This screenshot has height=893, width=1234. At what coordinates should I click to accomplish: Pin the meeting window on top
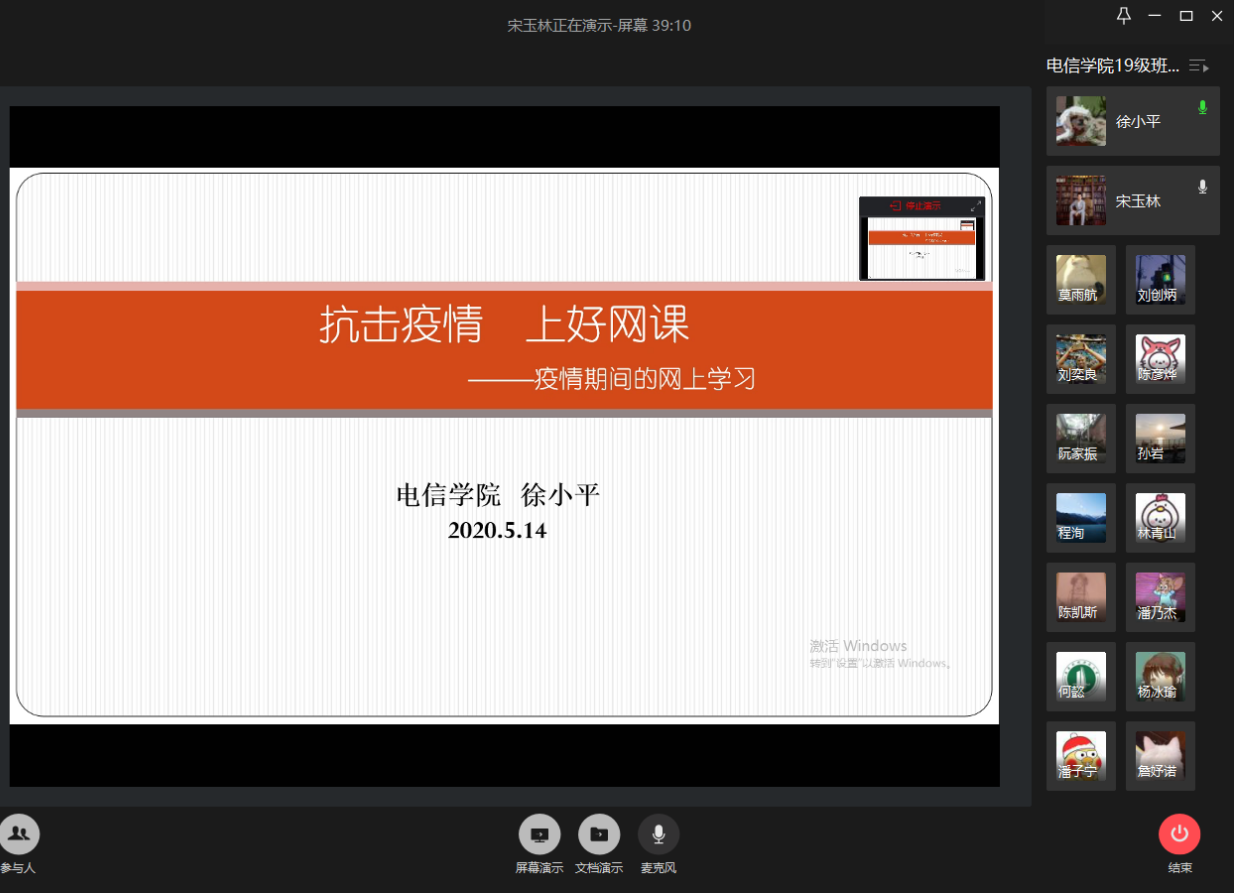(1124, 15)
